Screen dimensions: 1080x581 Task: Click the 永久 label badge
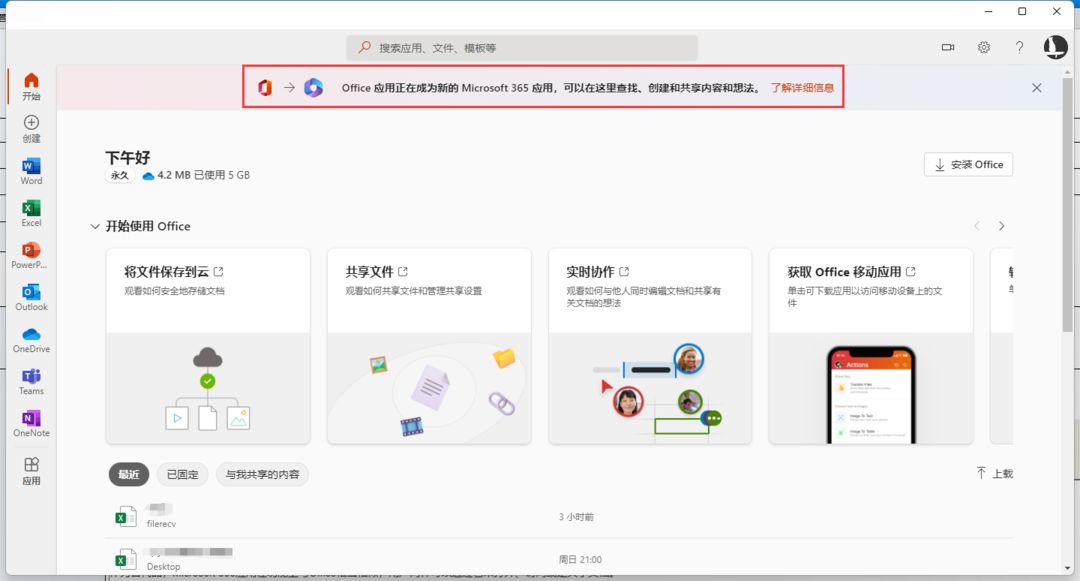click(120, 176)
